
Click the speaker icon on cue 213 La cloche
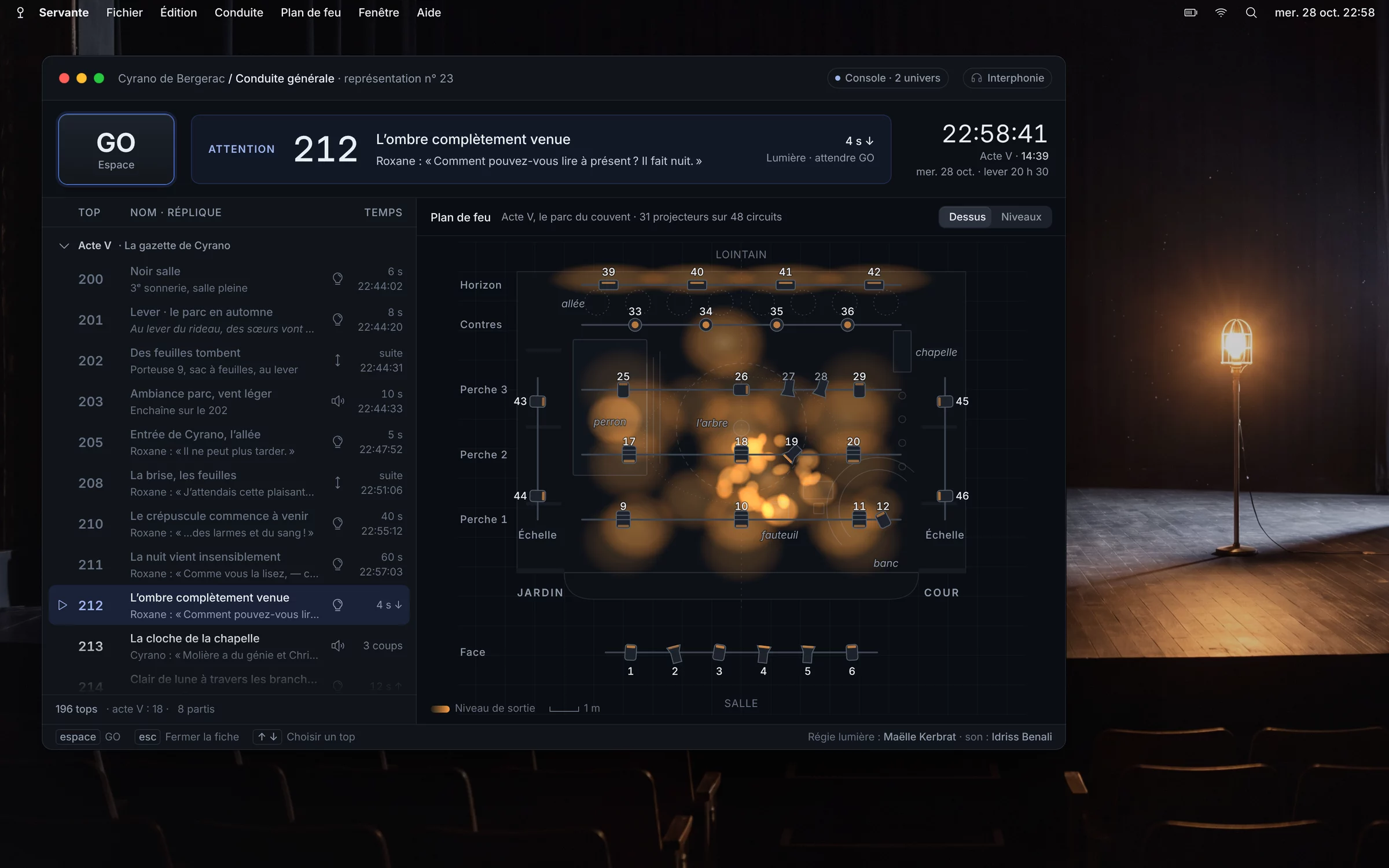(337, 646)
